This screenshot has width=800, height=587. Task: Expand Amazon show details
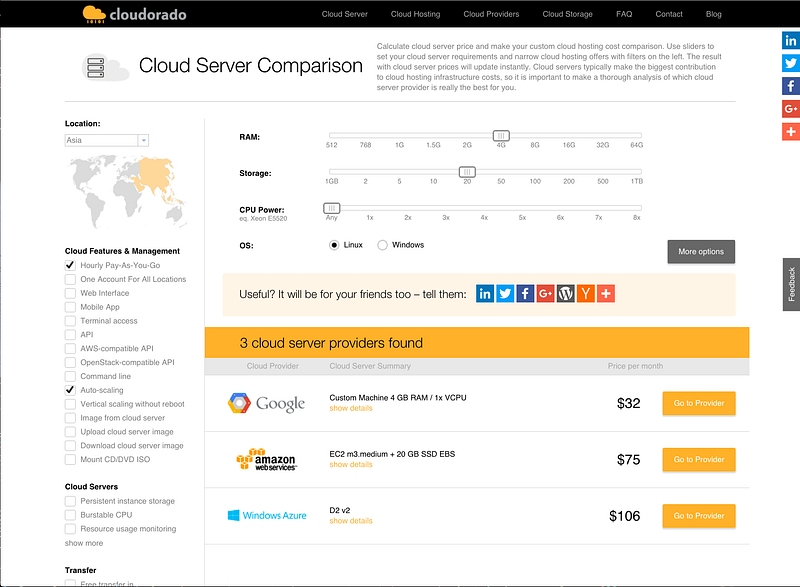pos(351,465)
